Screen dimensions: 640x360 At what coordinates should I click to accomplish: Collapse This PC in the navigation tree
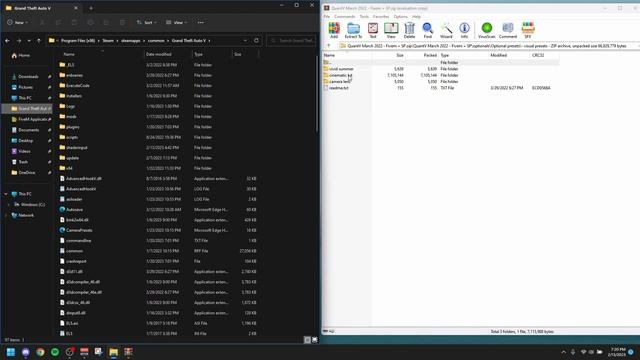click(x=6, y=194)
